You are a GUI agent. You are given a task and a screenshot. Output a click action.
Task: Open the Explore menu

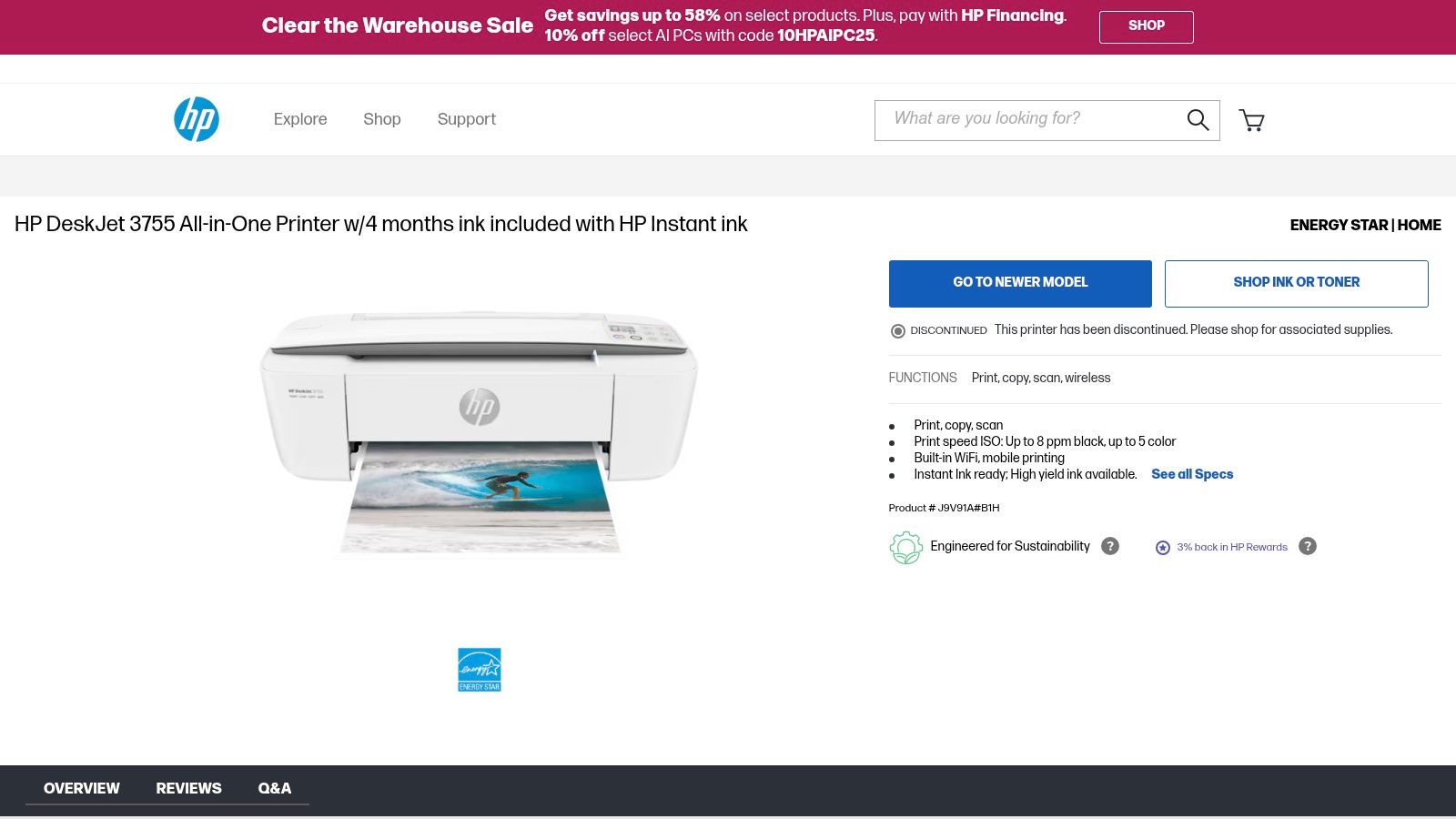[x=300, y=119]
